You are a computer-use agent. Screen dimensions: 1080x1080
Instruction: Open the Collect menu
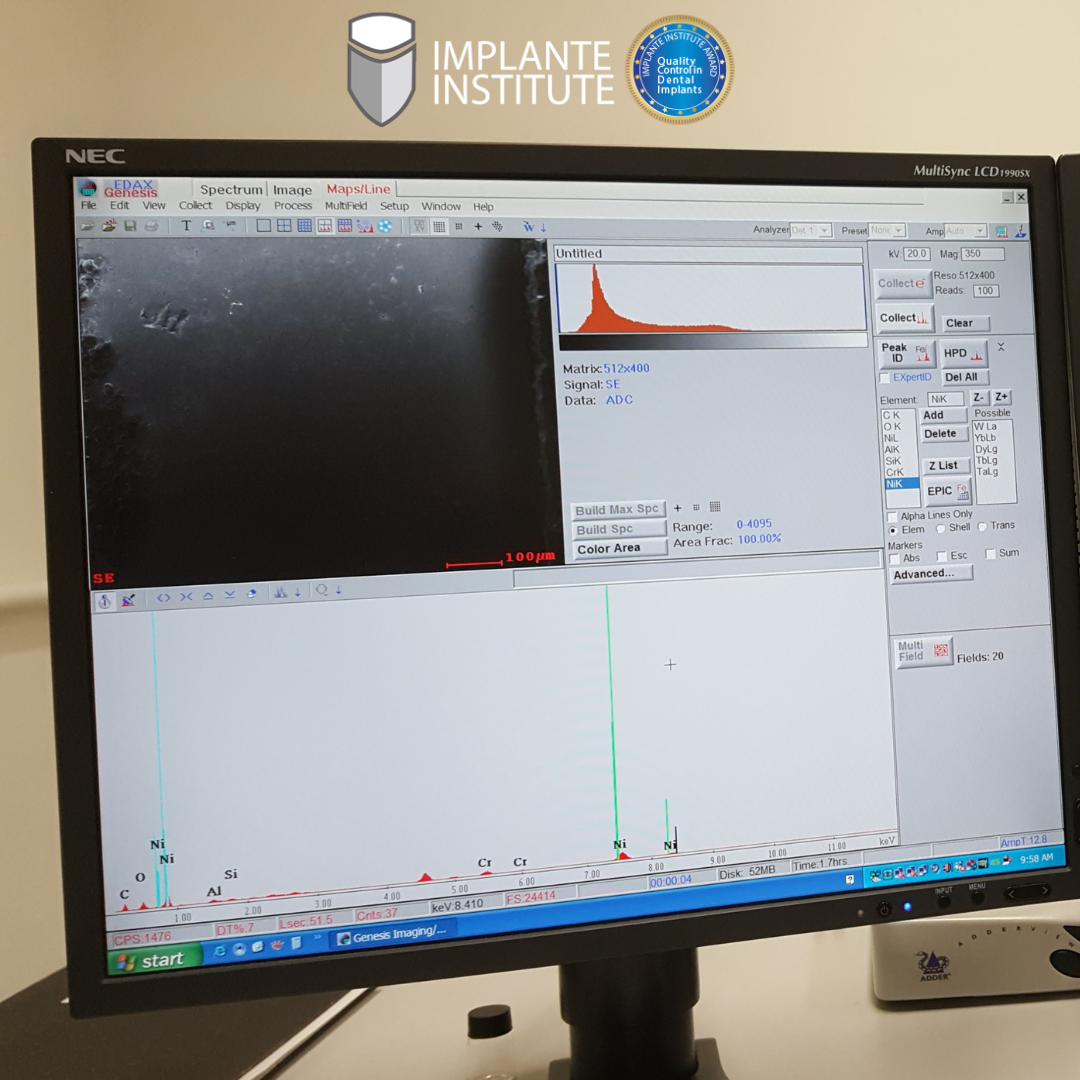[x=195, y=206]
